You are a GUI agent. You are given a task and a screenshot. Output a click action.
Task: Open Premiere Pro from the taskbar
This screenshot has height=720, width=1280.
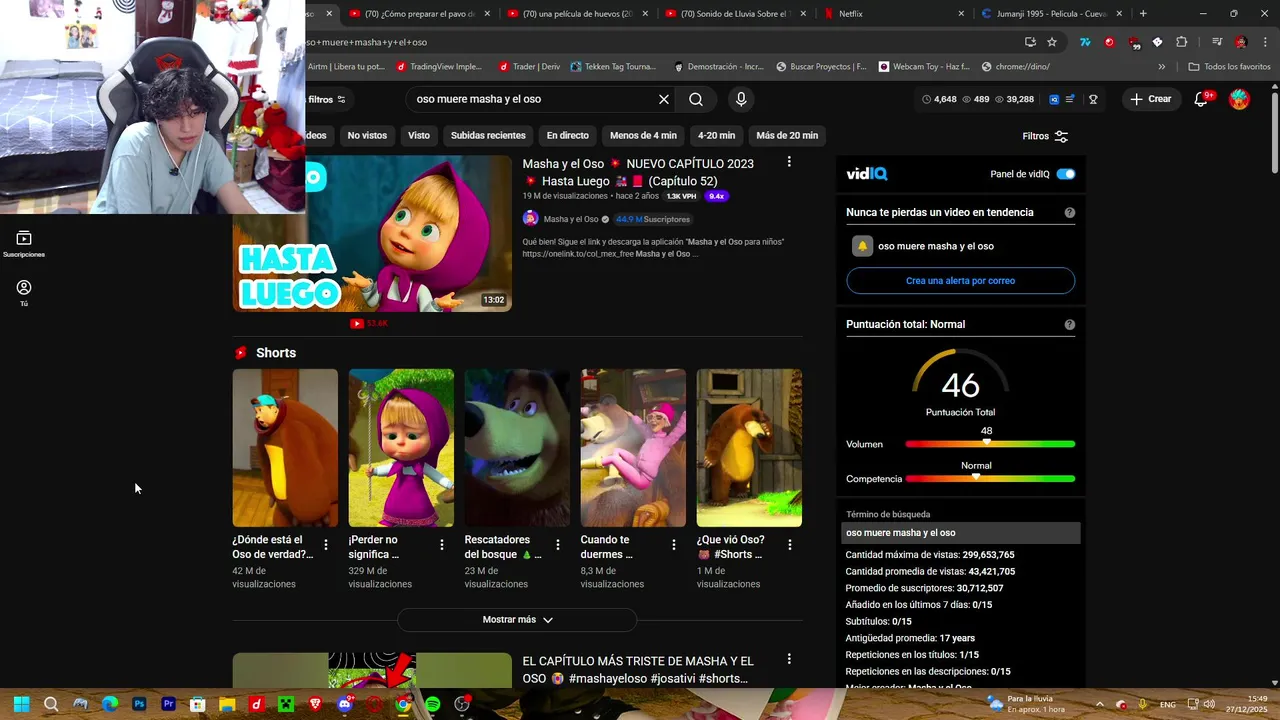coord(168,704)
